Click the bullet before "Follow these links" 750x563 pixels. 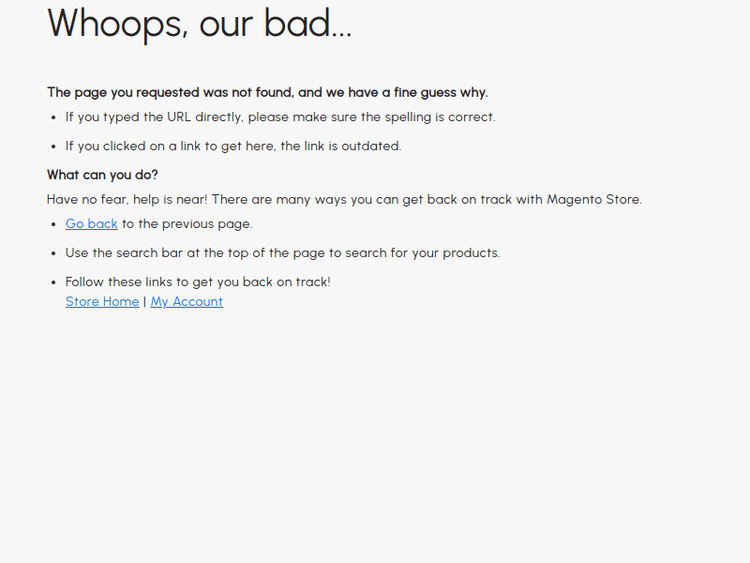pos(53,282)
